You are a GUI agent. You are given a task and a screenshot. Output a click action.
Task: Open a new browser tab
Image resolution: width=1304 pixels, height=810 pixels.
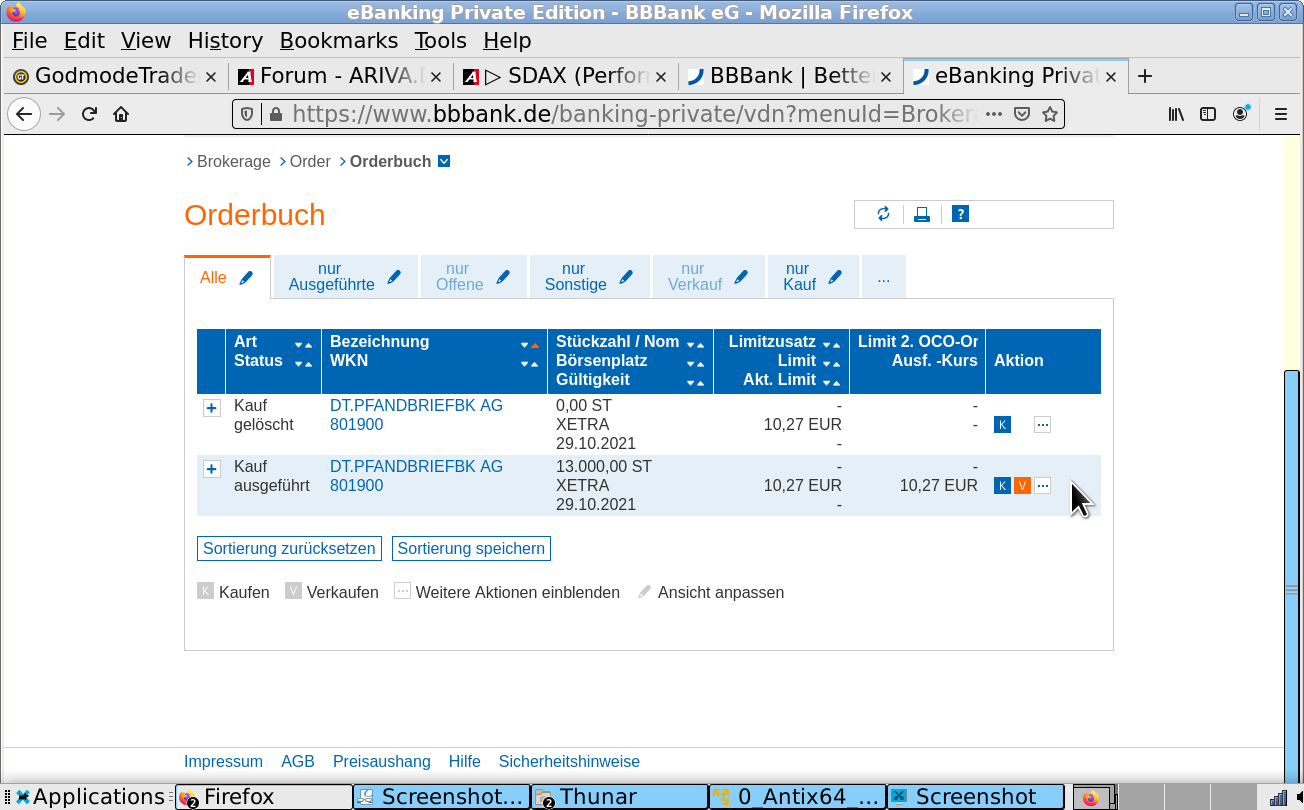click(x=1145, y=76)
